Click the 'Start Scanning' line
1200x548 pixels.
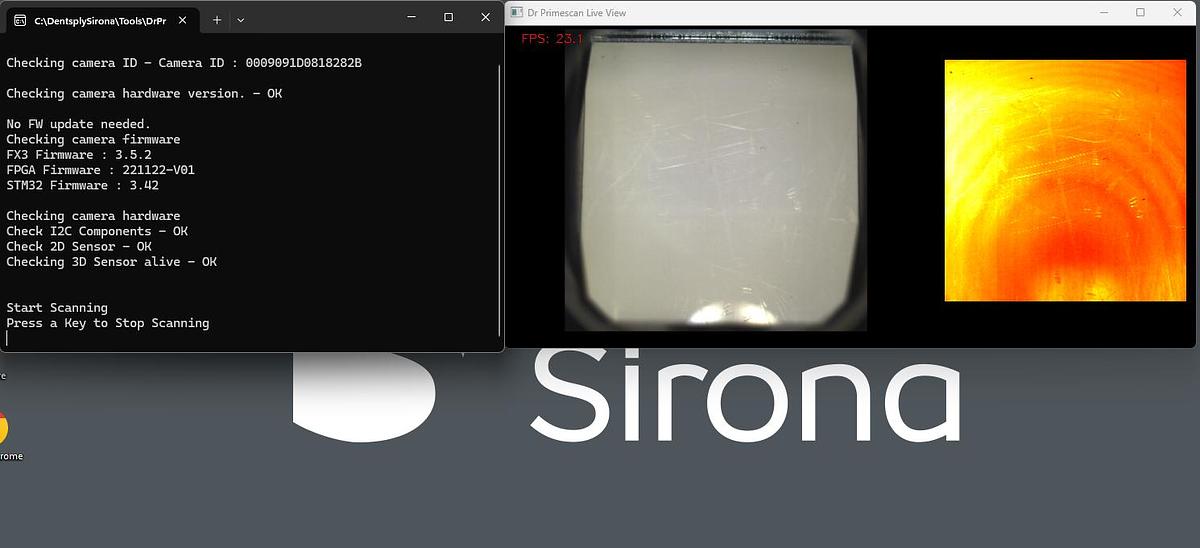click(x=57, y=308)
